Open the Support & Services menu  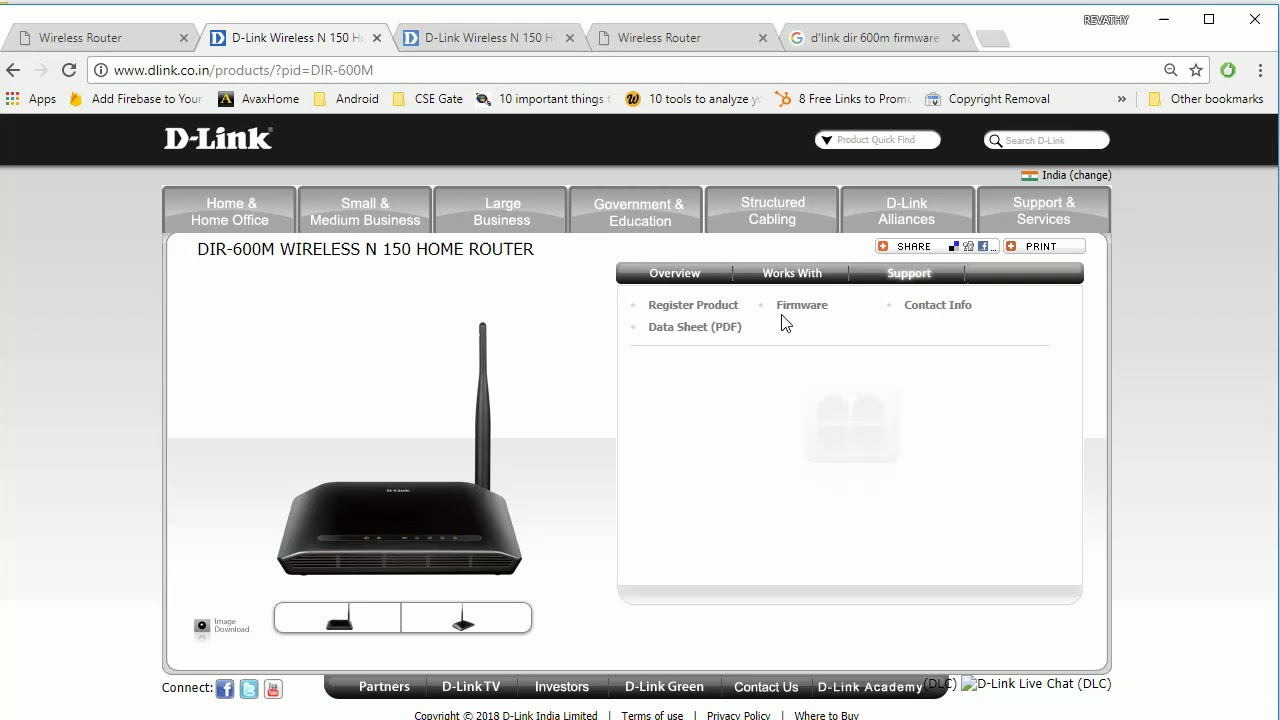click(x=1043, y=211)
